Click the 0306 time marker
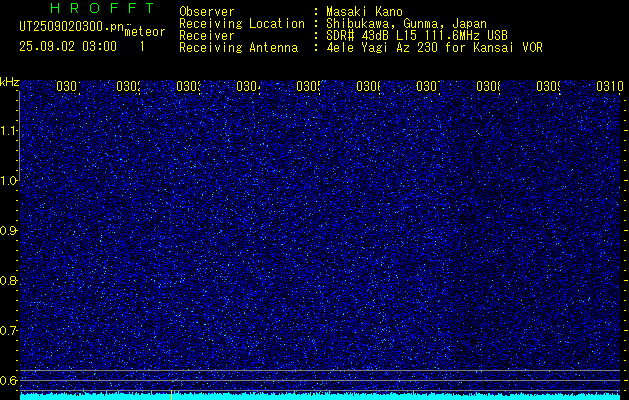Screen dimensions: 629x400 (x=368, y=86)
